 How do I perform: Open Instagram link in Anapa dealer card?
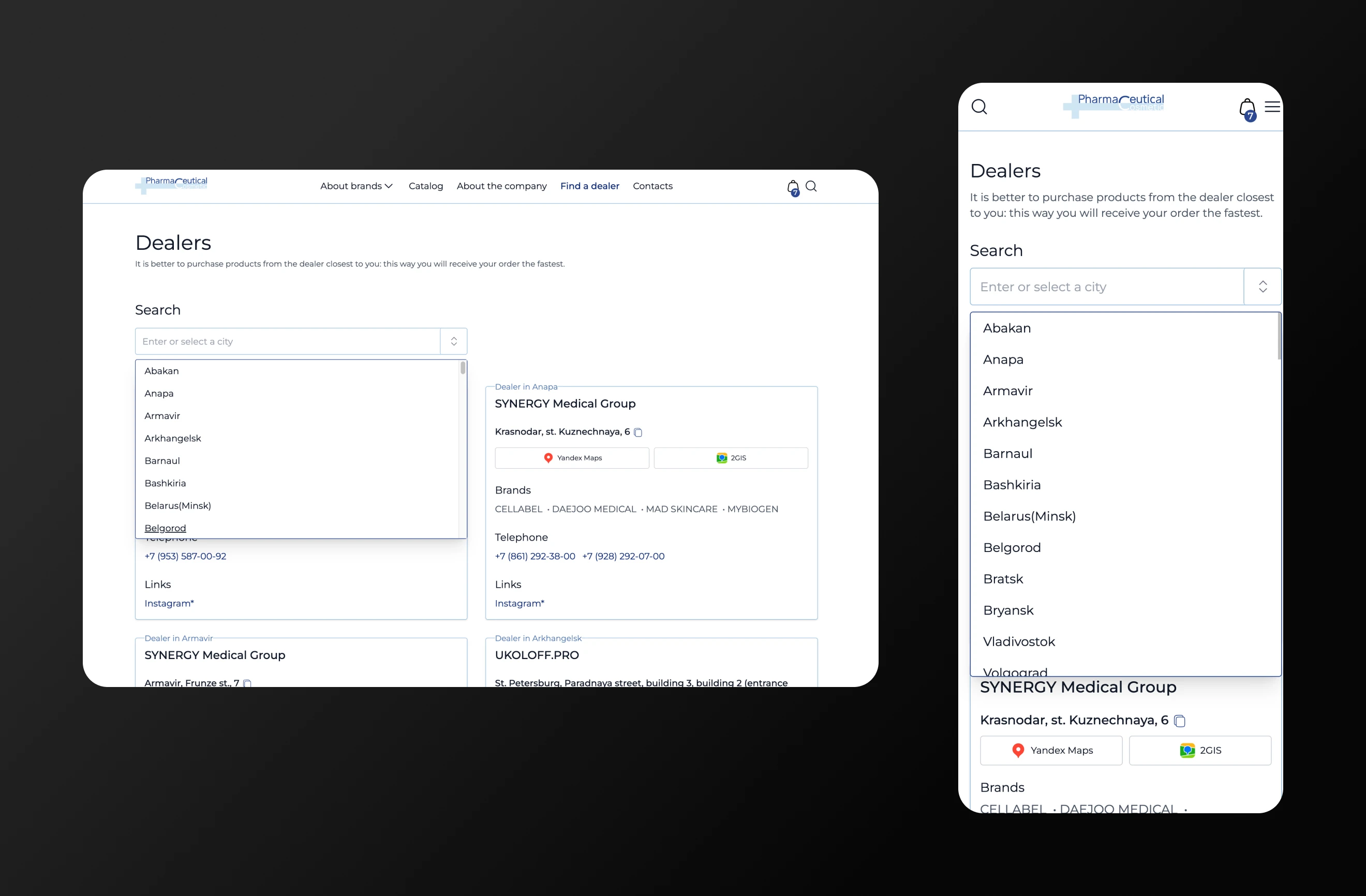point(519,603)
